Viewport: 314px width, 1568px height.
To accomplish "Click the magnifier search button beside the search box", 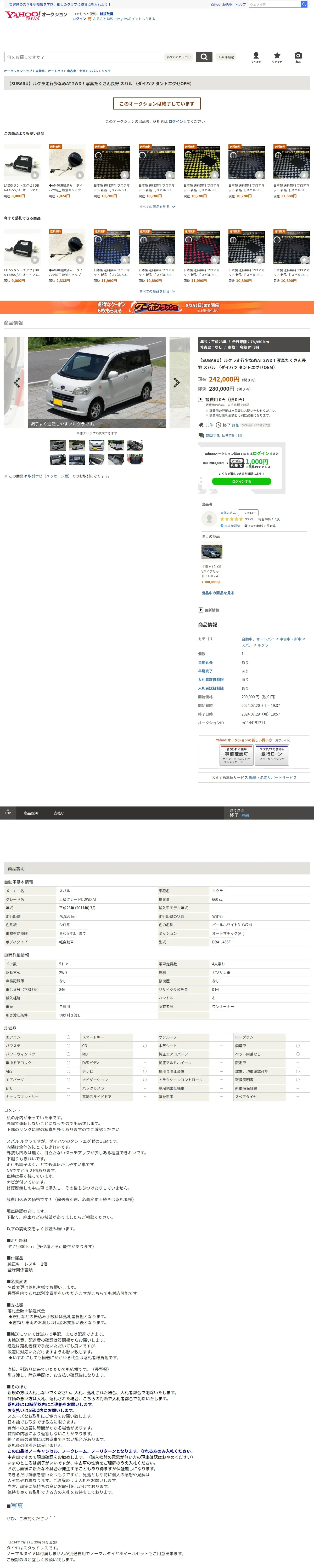I will 204,57.
